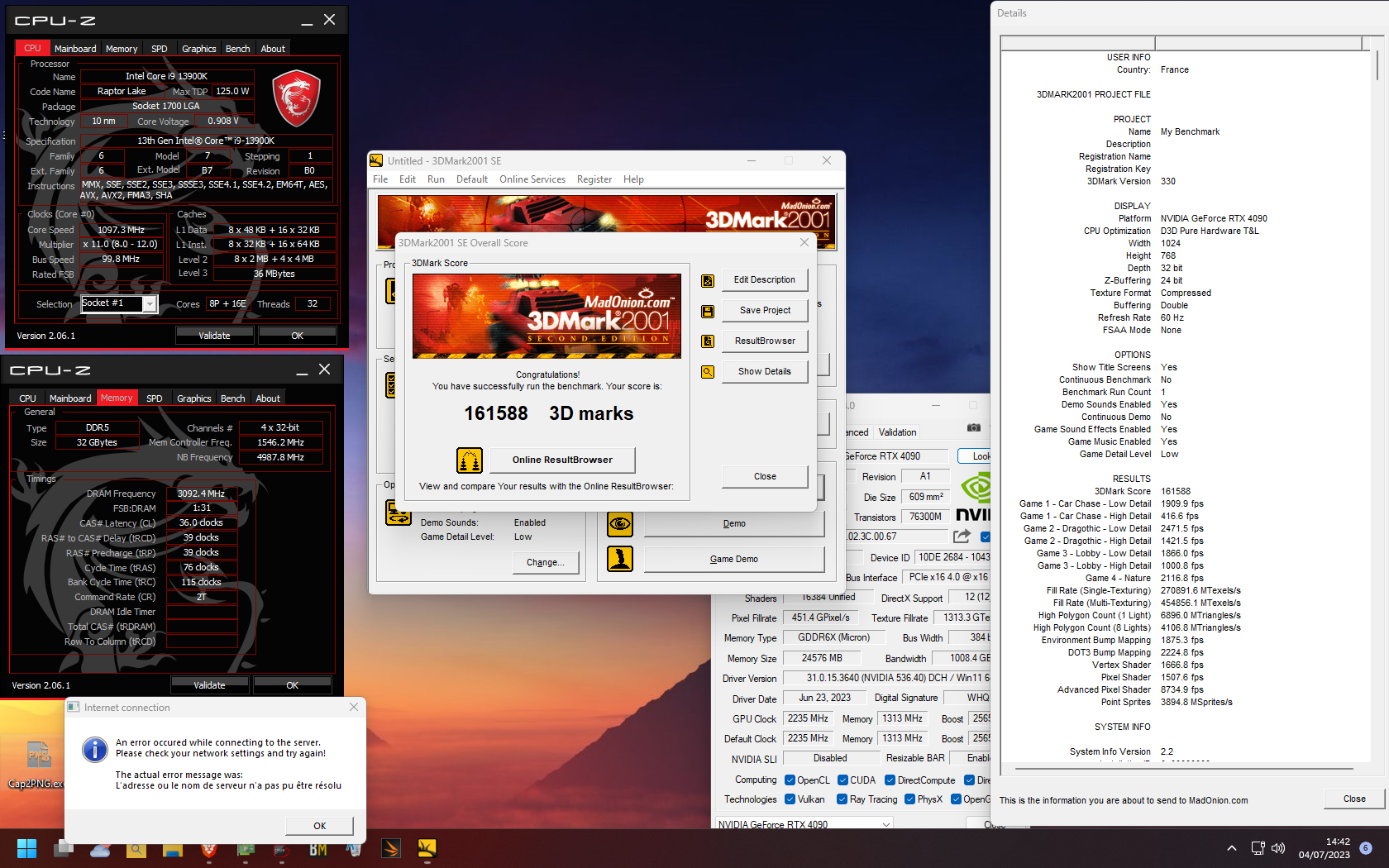Click the blue info icon in error dialog

click(95, 750)
